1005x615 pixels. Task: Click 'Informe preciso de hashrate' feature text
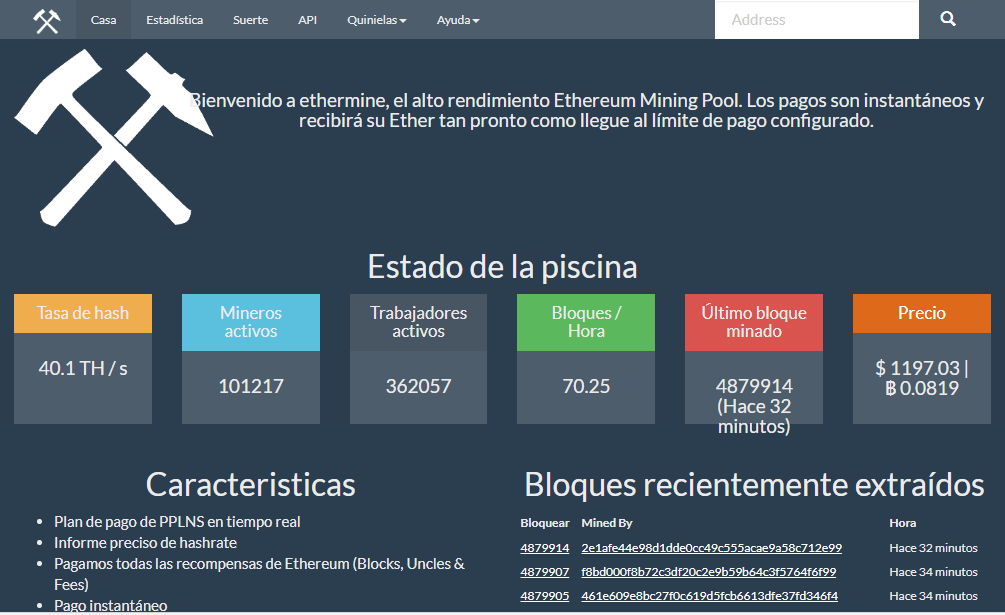pos(145,543)
